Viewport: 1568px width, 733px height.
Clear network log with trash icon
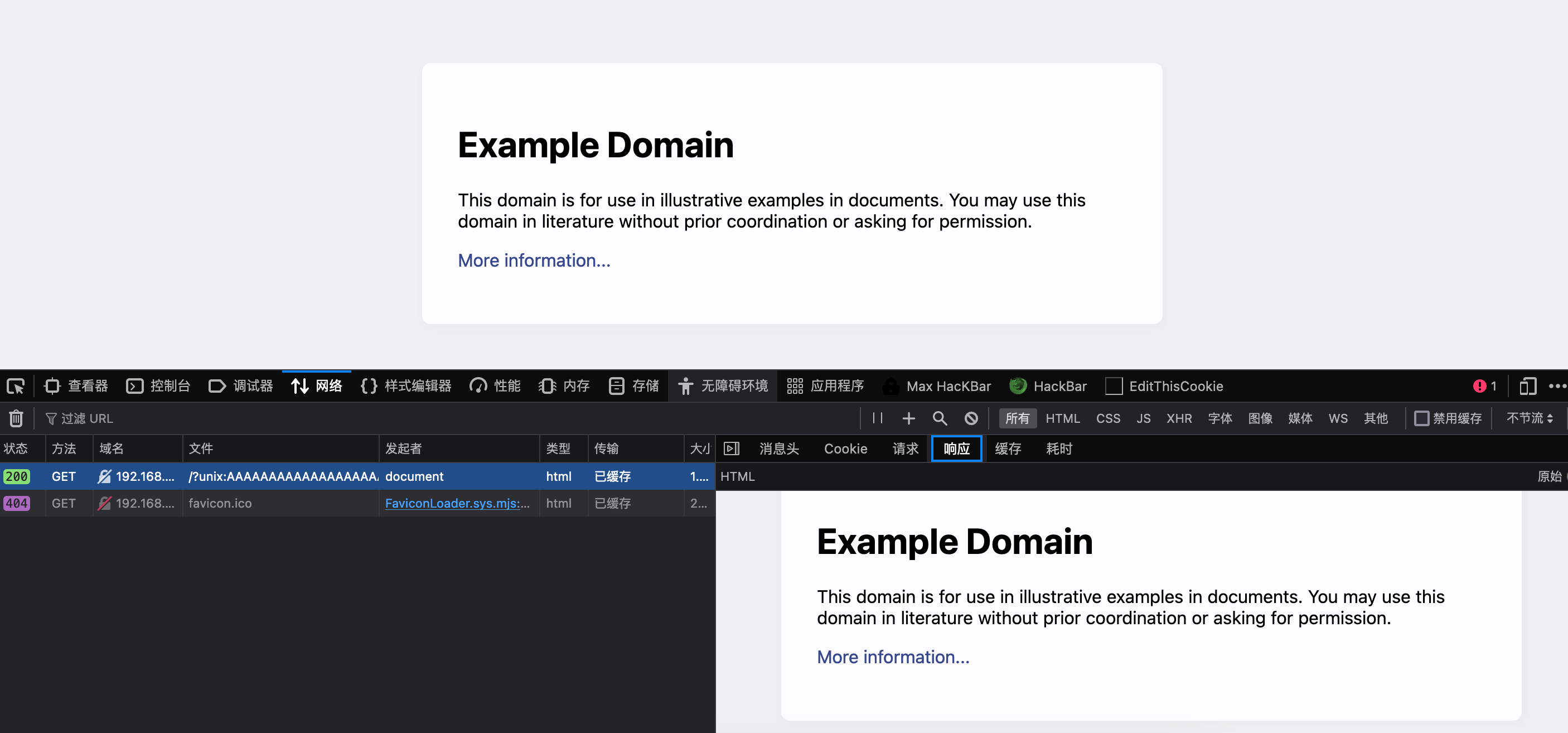[16, 418]
